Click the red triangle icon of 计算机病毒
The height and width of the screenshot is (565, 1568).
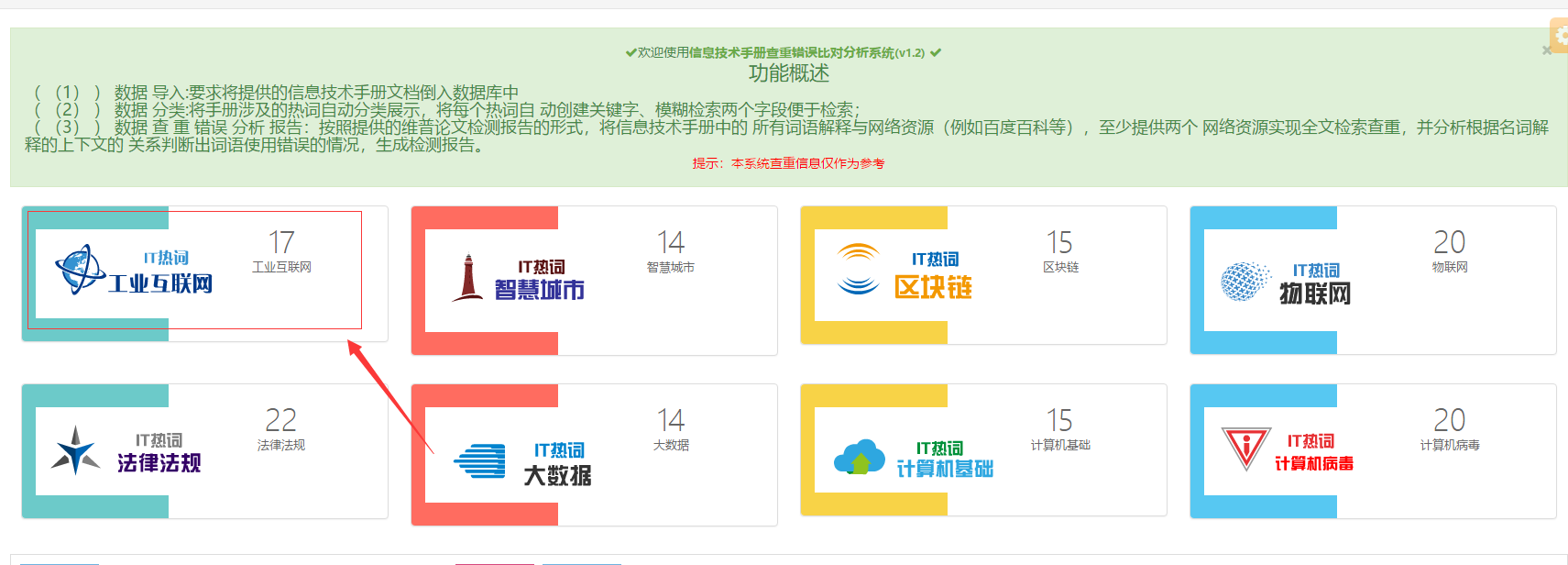tap(1246, 448)
